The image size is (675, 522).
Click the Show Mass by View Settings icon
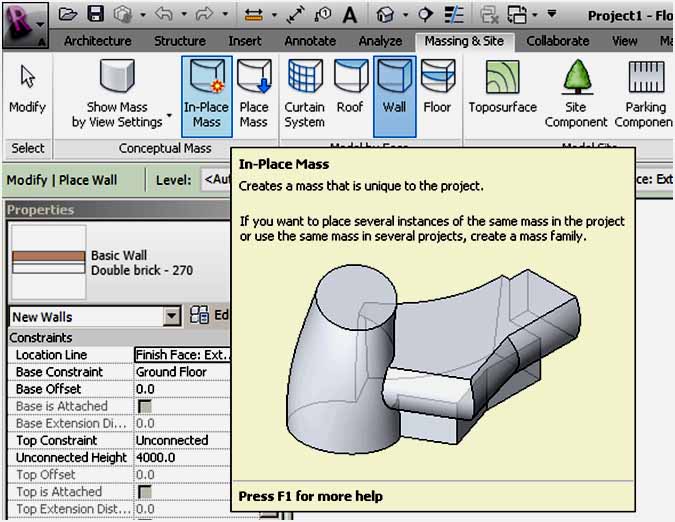click(x=117, y=94)
